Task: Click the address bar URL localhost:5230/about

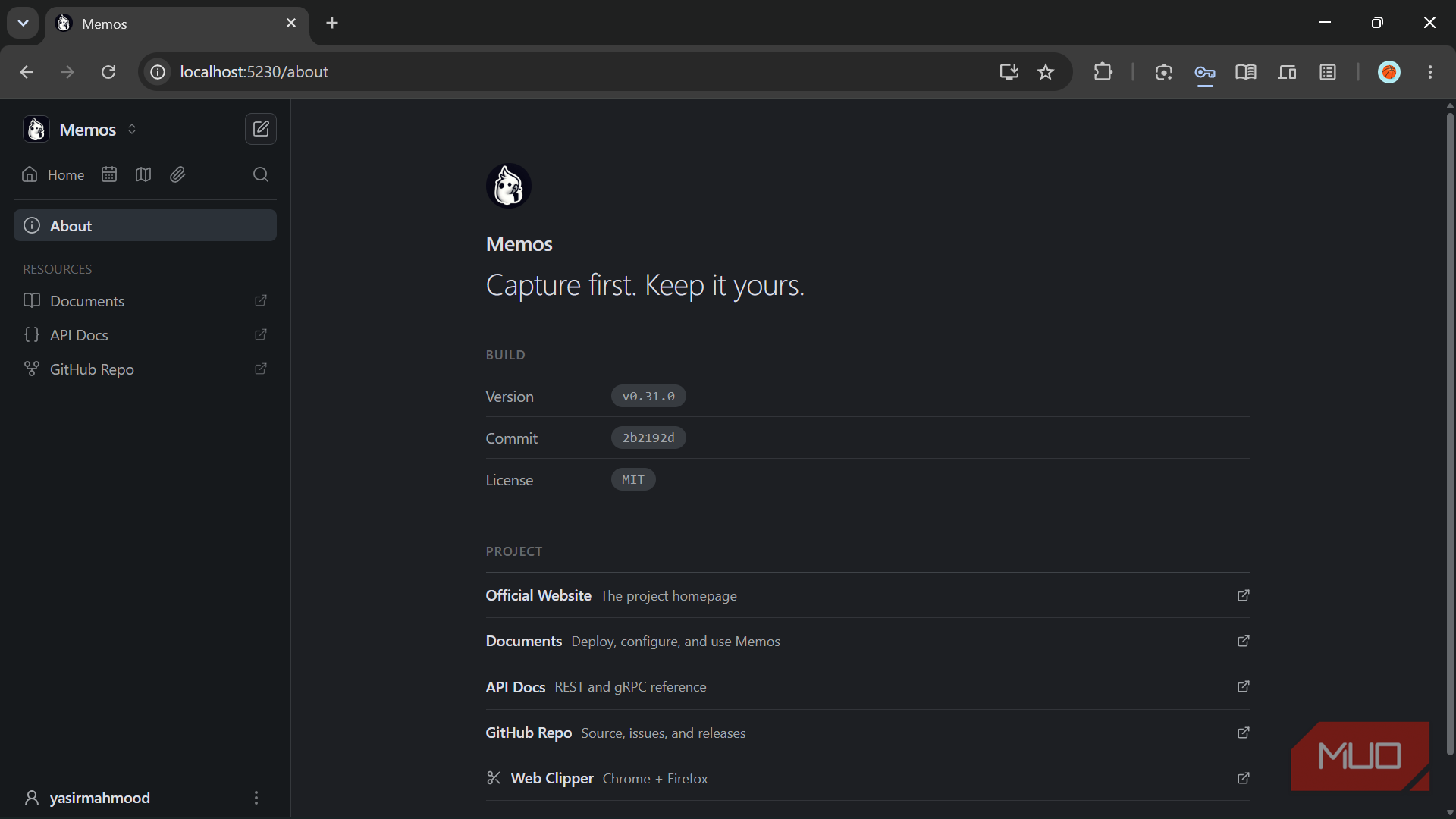Action: point(254,72)
